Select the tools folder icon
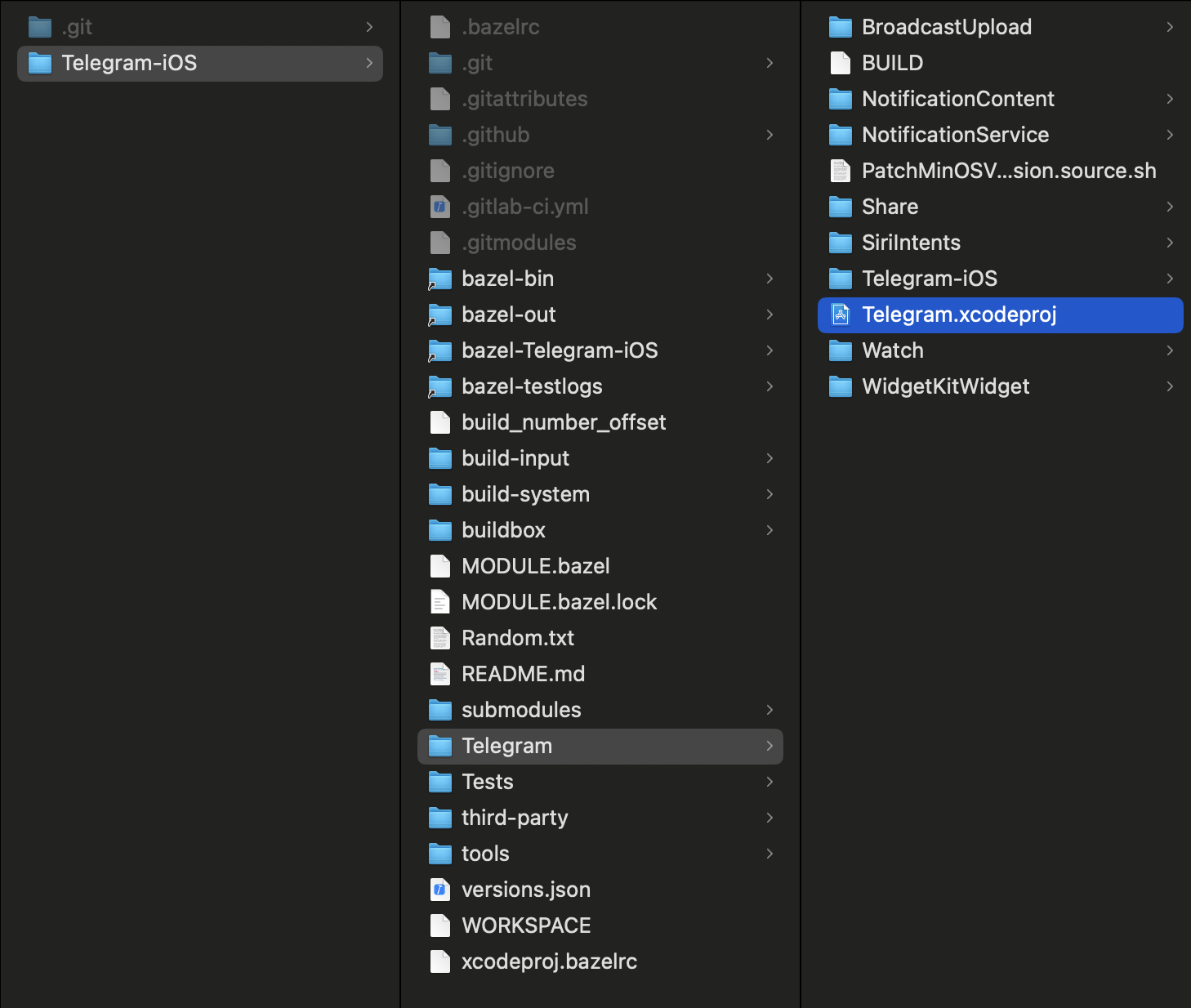The height and width of the screenshot is (1008, 1191). (440, 854)
